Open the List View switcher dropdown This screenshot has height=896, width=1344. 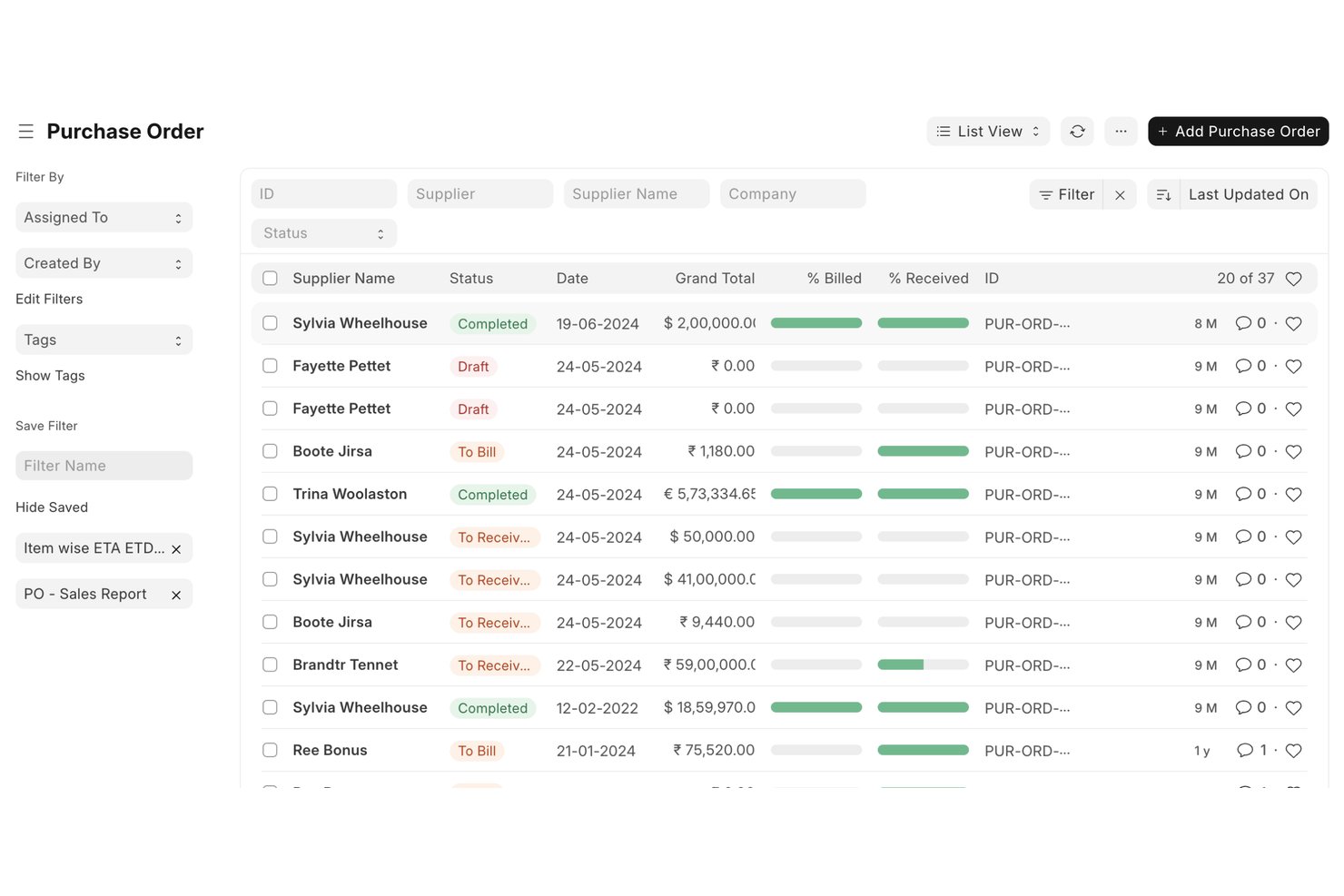pos(988,132)
